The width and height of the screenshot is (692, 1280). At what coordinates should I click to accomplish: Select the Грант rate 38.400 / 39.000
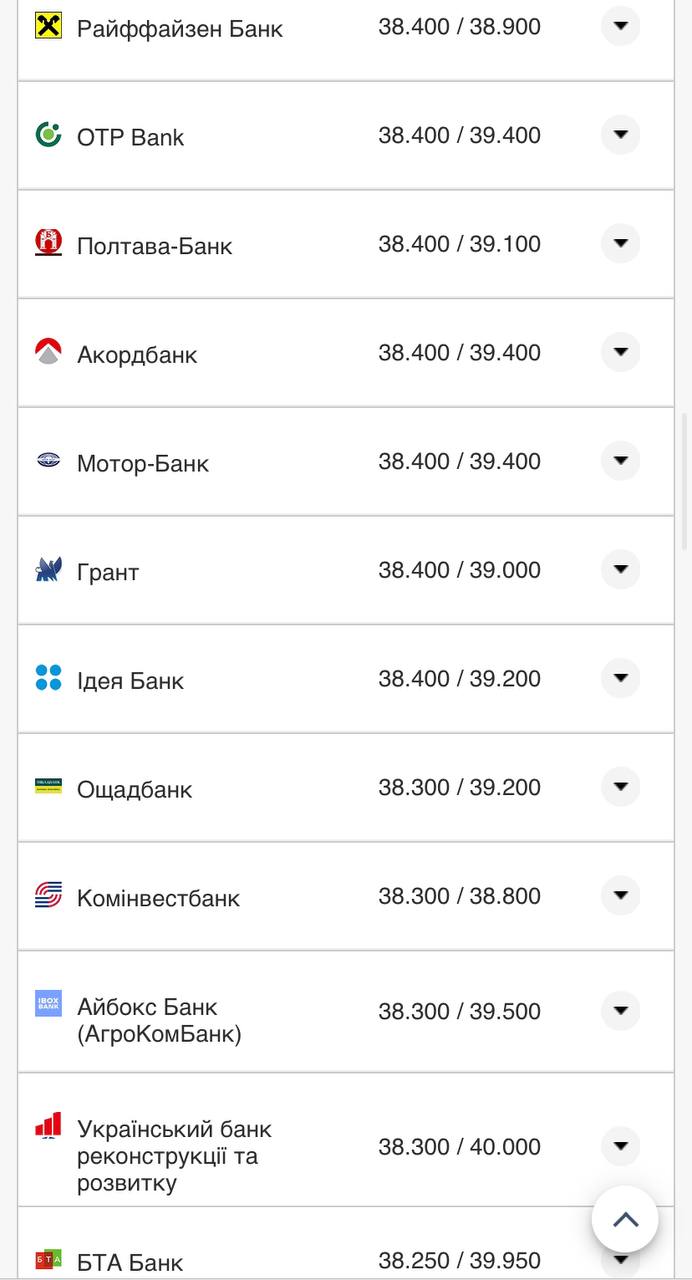[x=459, y=570]
